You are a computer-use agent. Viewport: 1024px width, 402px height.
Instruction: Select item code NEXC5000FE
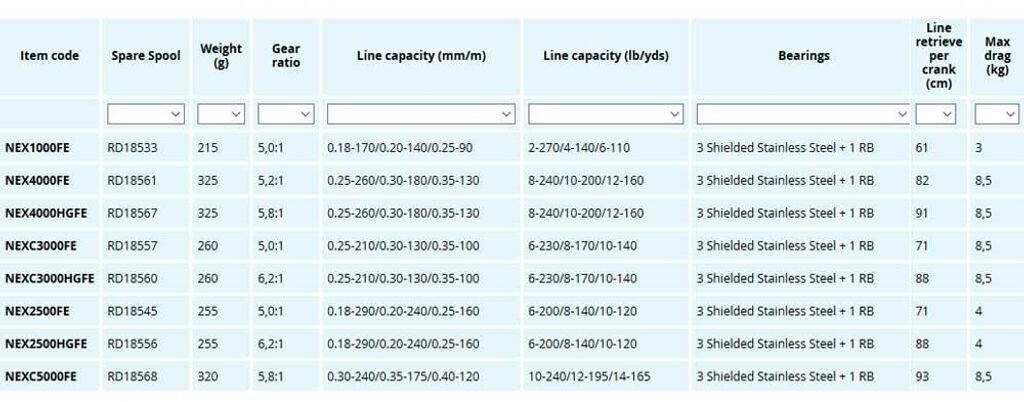[x=41, y=376]
